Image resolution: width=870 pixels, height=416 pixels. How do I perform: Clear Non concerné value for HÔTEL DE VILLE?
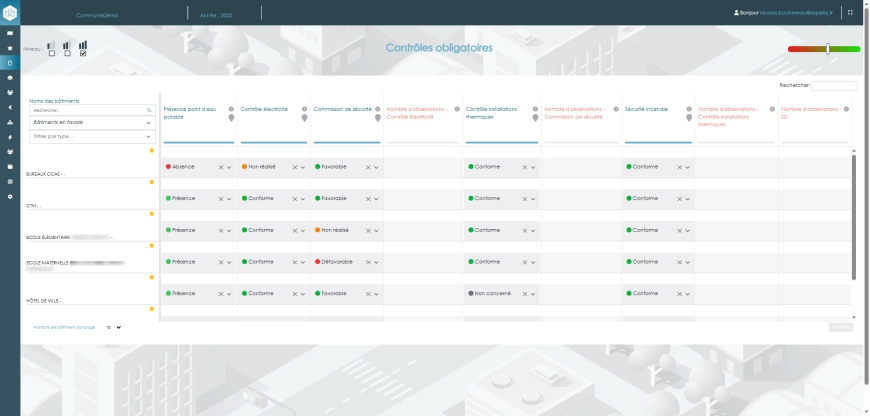(524, 294)
